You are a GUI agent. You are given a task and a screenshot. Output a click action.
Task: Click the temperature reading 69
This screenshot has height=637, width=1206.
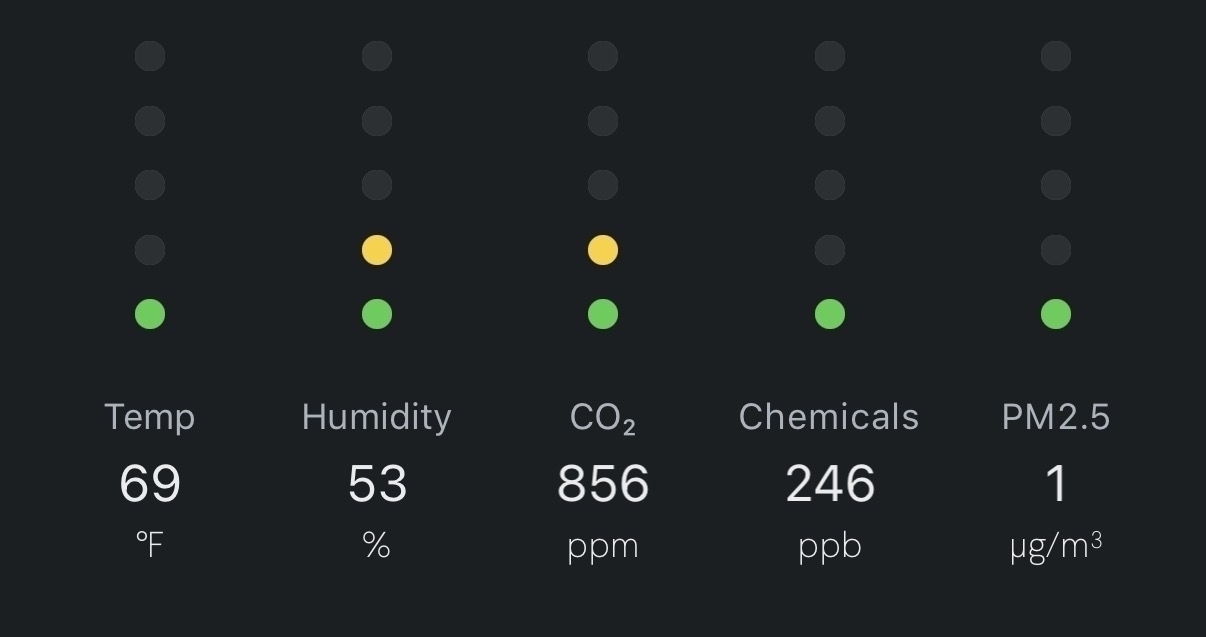150,484
